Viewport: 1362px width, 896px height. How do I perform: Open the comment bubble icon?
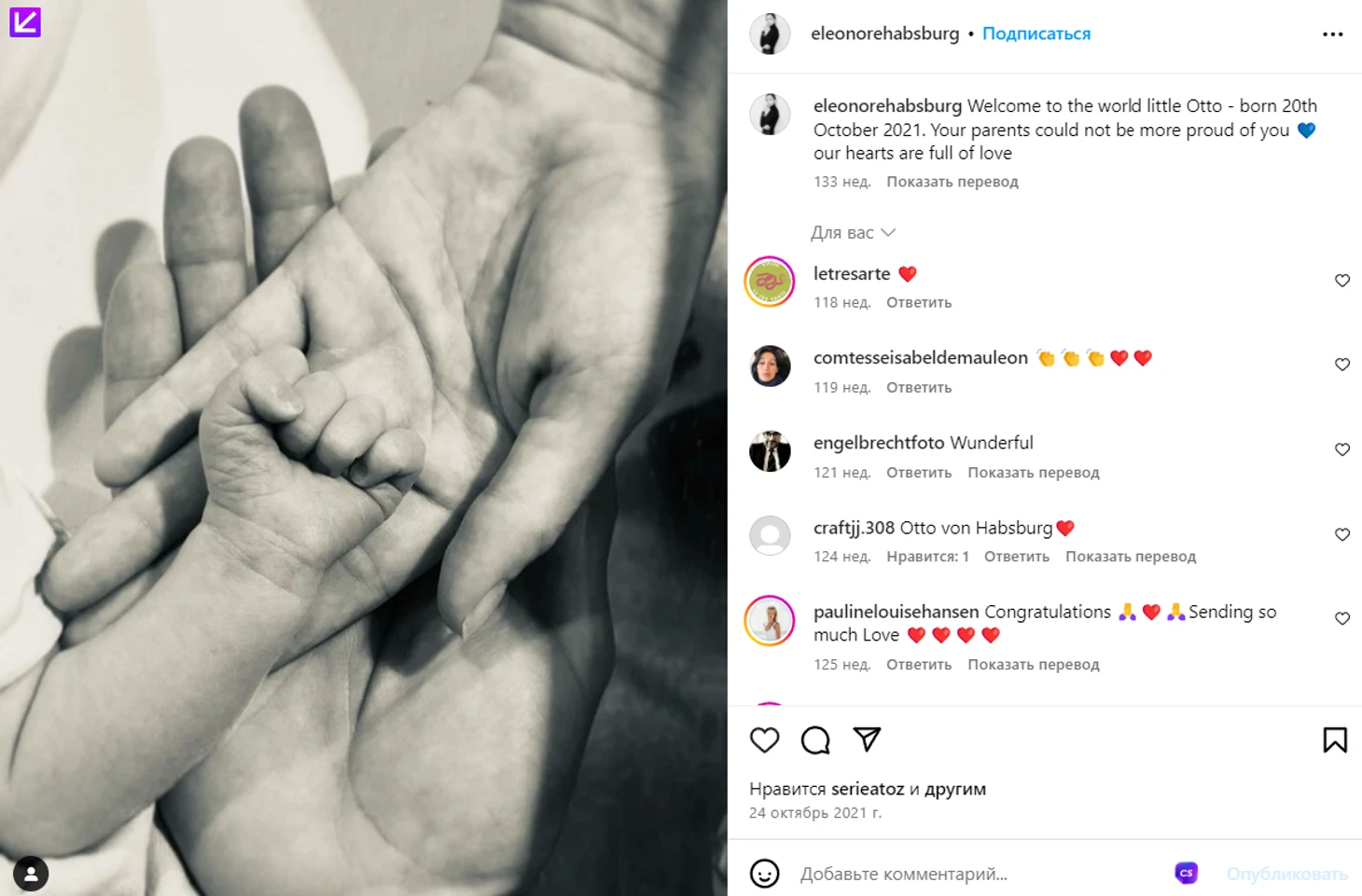pos(815,740)
